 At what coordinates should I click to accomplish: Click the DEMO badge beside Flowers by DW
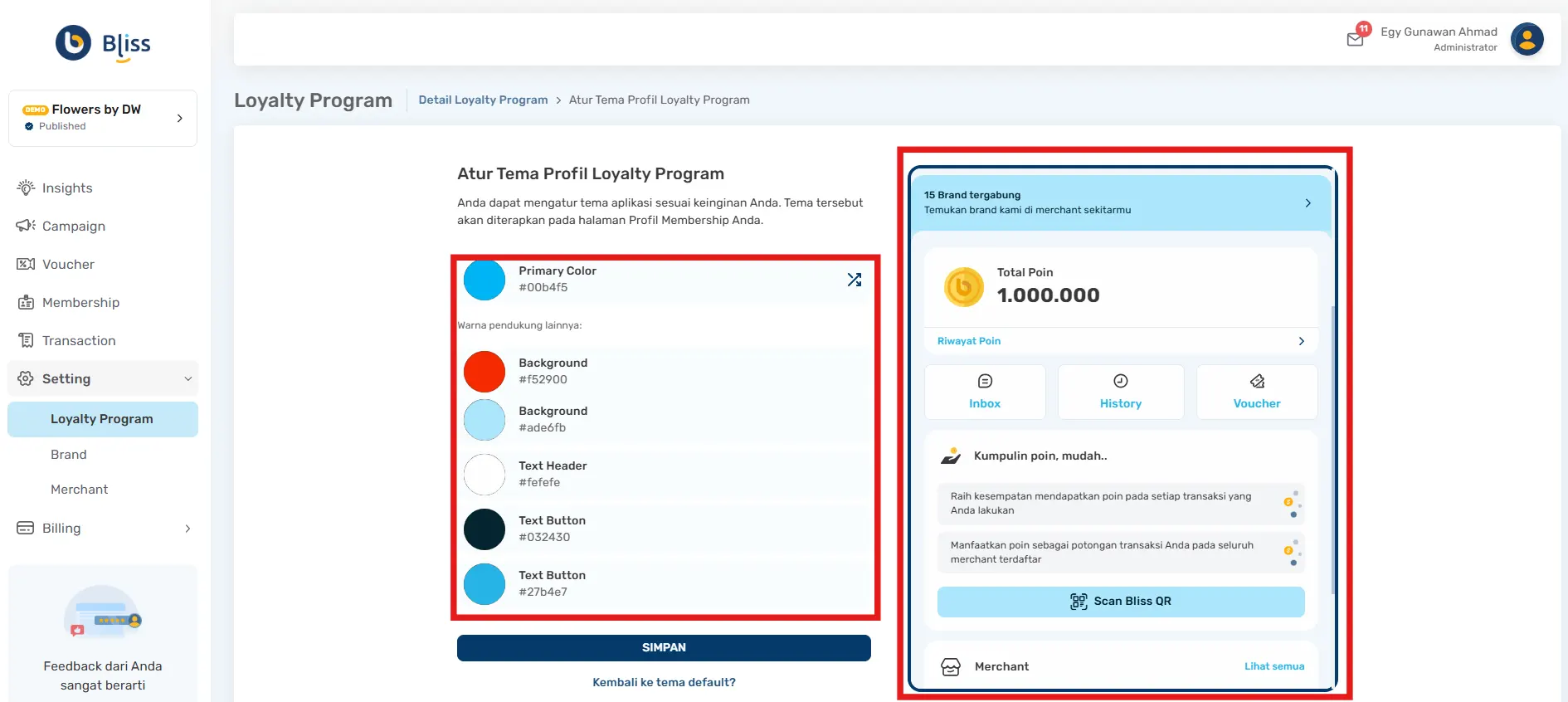point(36,110)
